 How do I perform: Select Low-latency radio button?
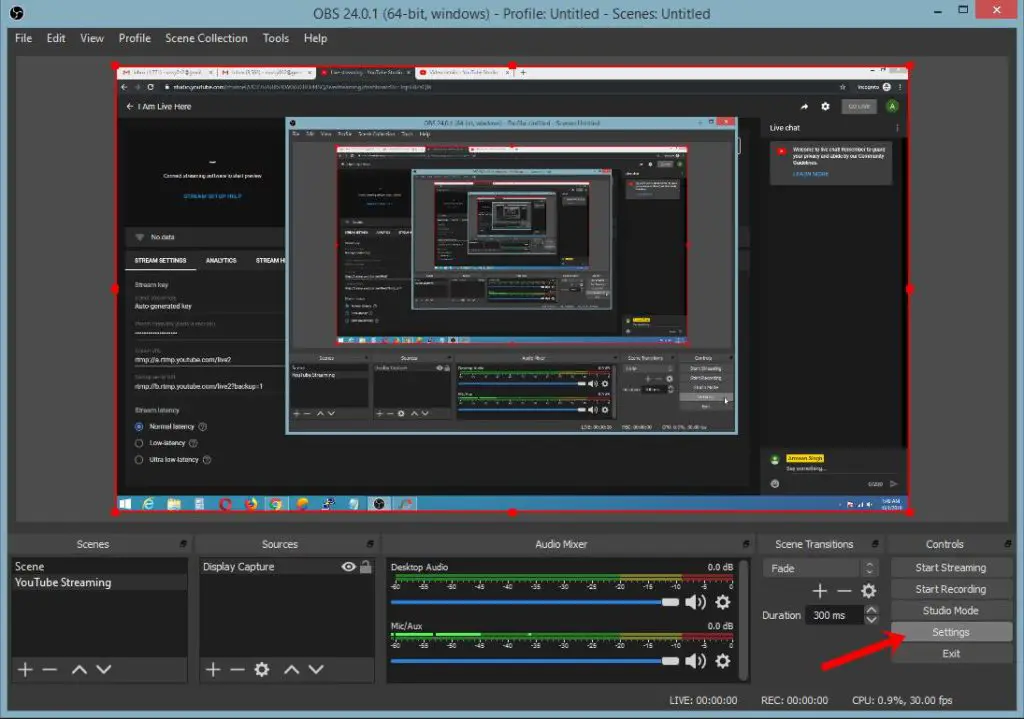coord(139,443)
